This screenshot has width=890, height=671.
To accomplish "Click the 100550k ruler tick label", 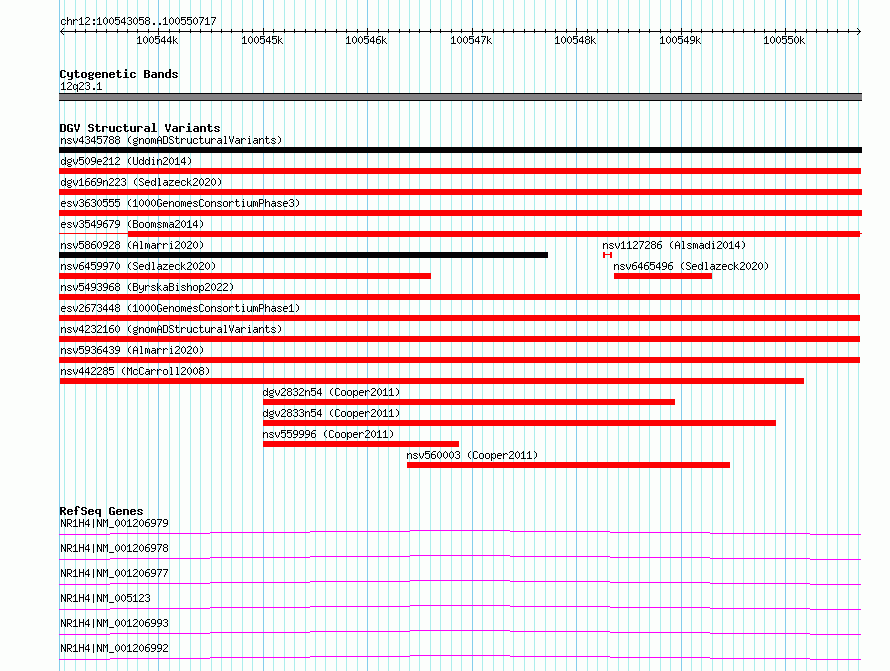I will (x=784, y=40).
